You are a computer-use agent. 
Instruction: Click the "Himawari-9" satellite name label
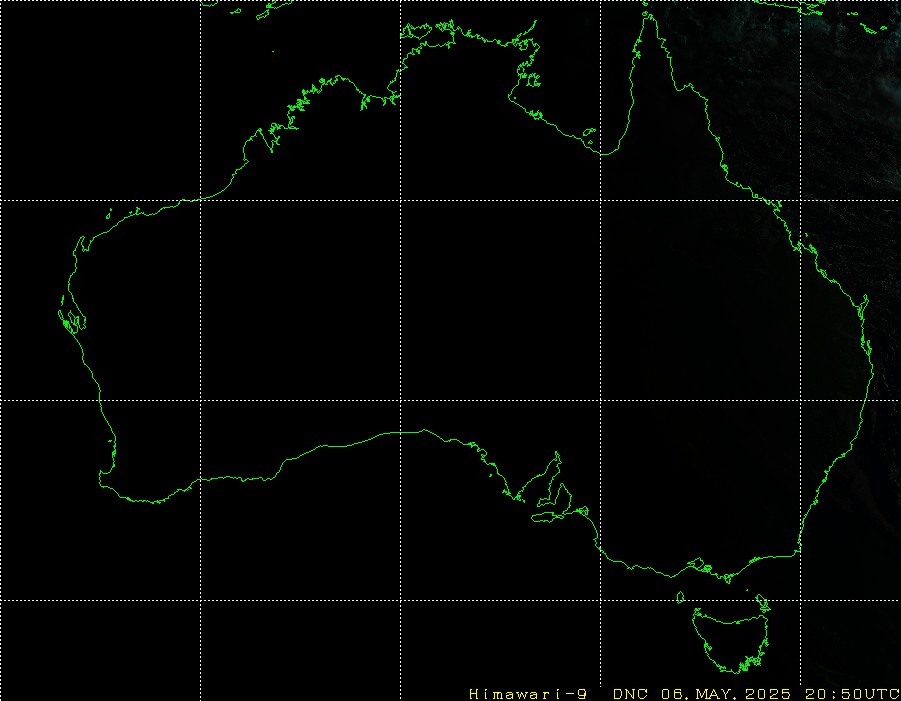[x=527, y=694]
